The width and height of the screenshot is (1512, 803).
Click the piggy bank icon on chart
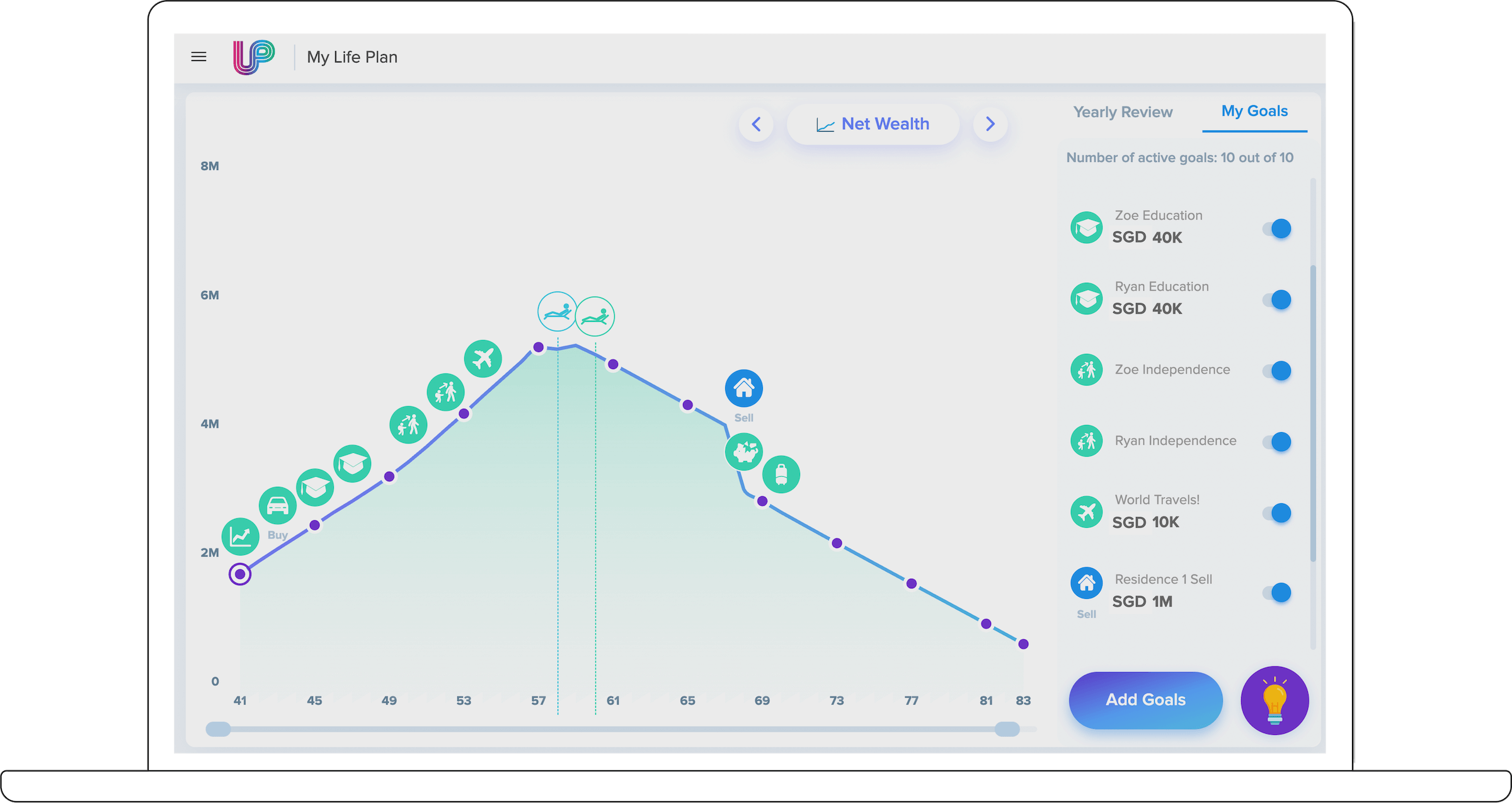[x=744, y=452]
